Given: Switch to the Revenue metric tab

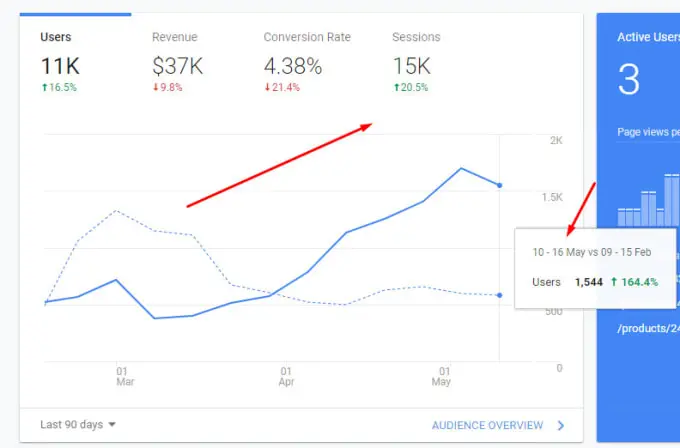Looking at the screenshot, I should pyautogui.click(x=174, y=37).
